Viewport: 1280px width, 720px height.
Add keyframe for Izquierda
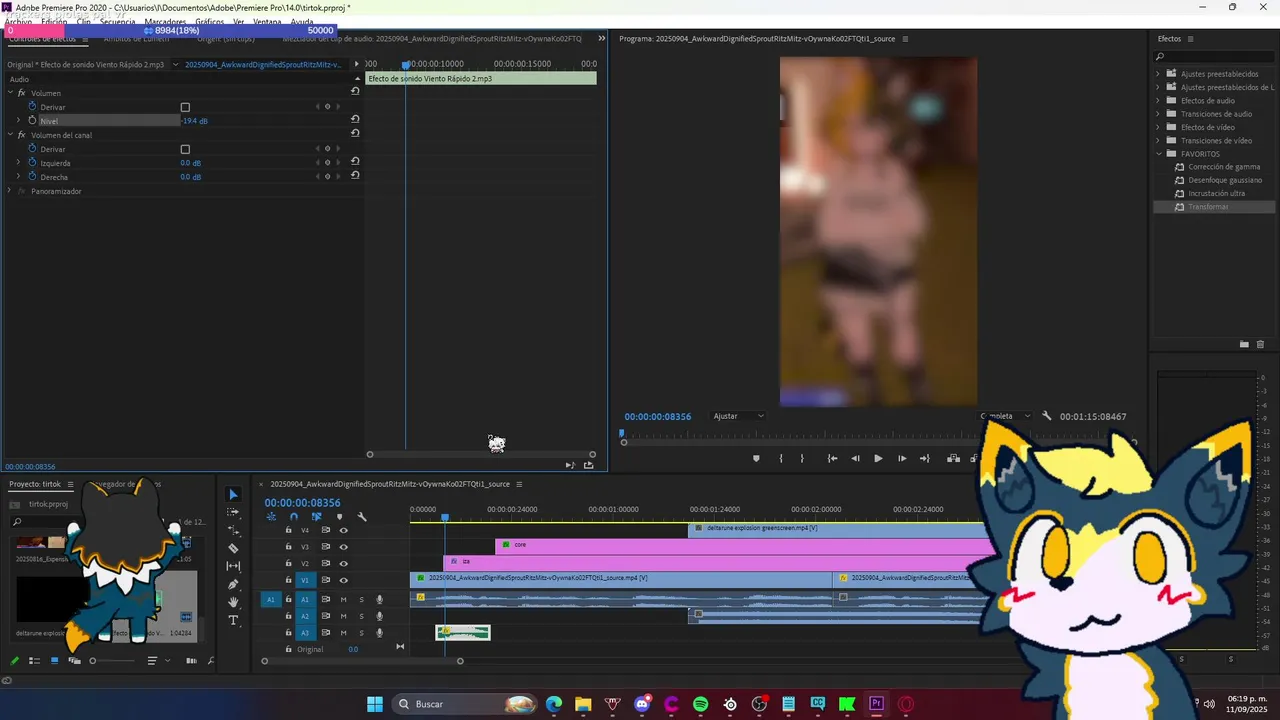pyautogui.click(x=327, y=163)
